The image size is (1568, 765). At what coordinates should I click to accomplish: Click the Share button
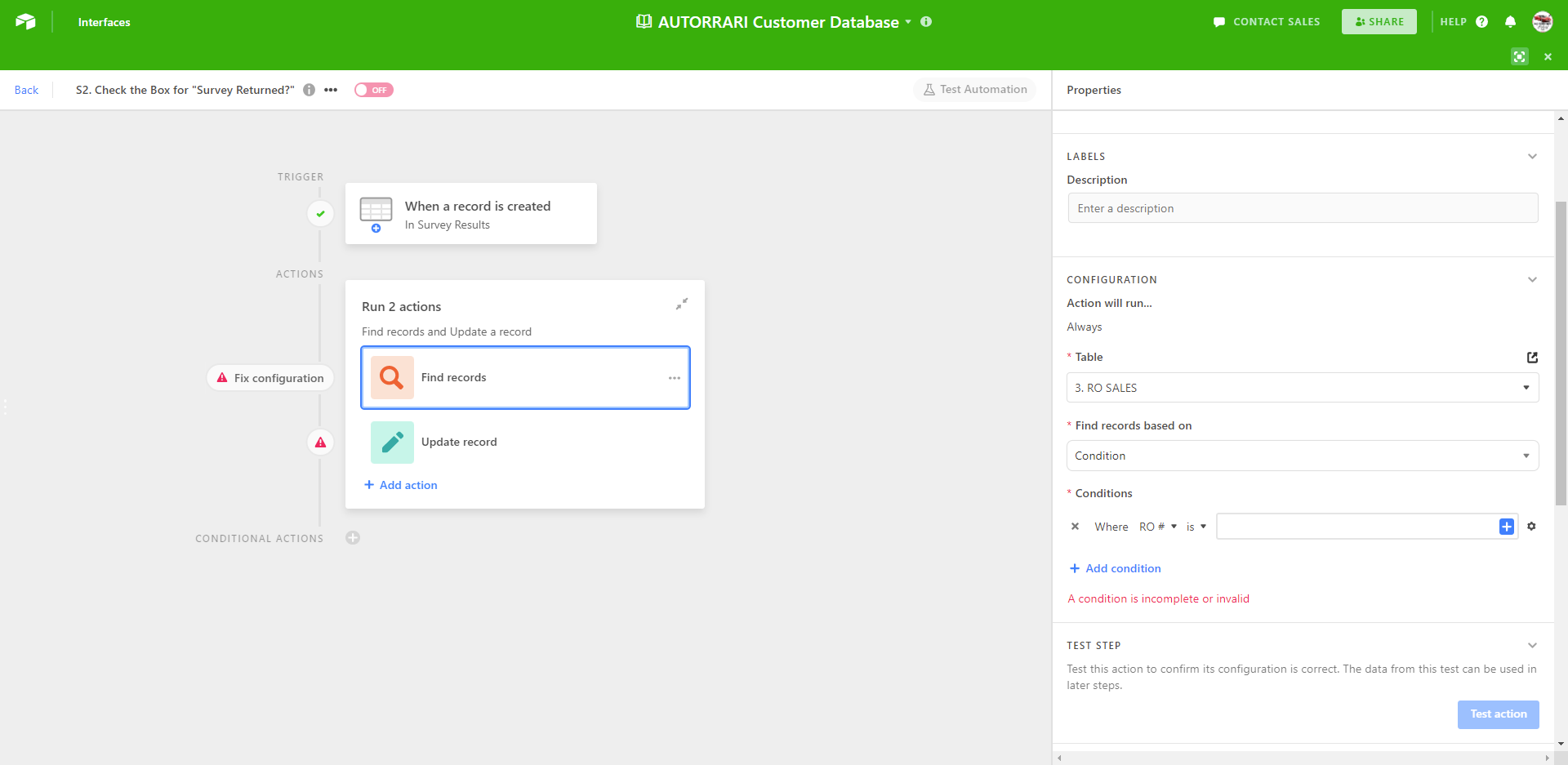click(x=1379, y=22)
